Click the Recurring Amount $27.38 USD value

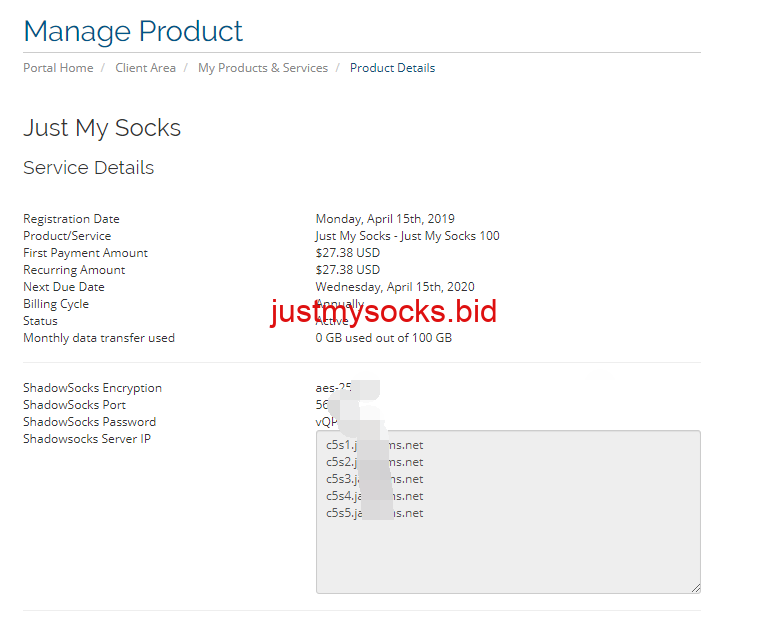coord(347,270)
